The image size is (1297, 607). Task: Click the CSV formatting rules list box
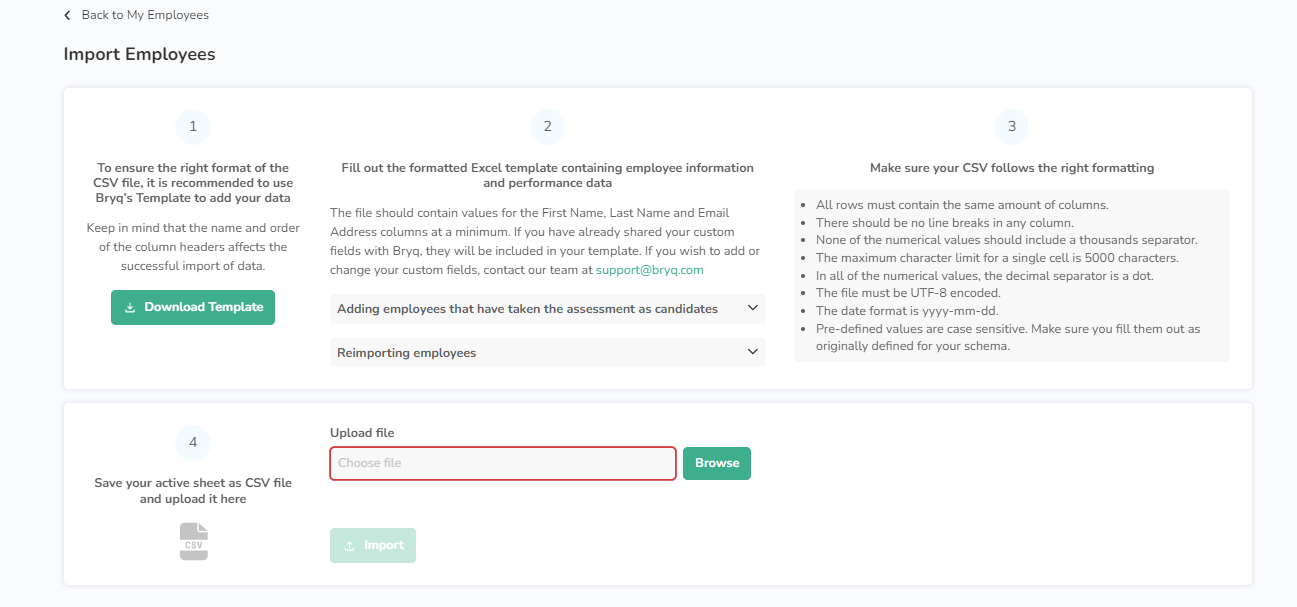tap(1011, 275)
